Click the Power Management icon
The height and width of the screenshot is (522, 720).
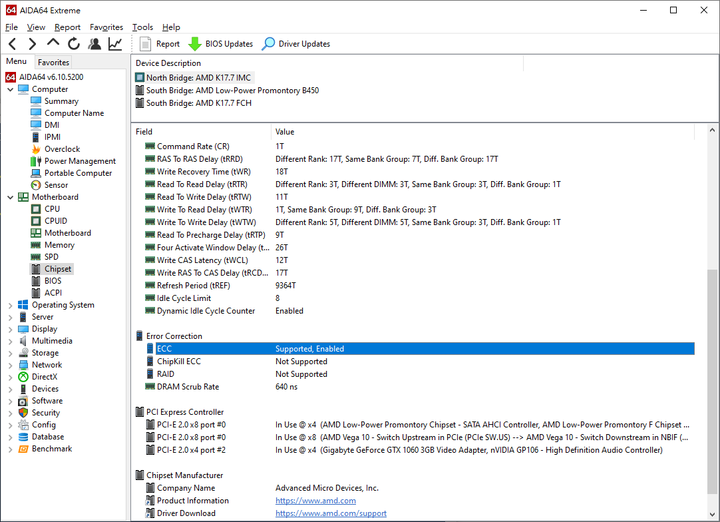point(36,161)
